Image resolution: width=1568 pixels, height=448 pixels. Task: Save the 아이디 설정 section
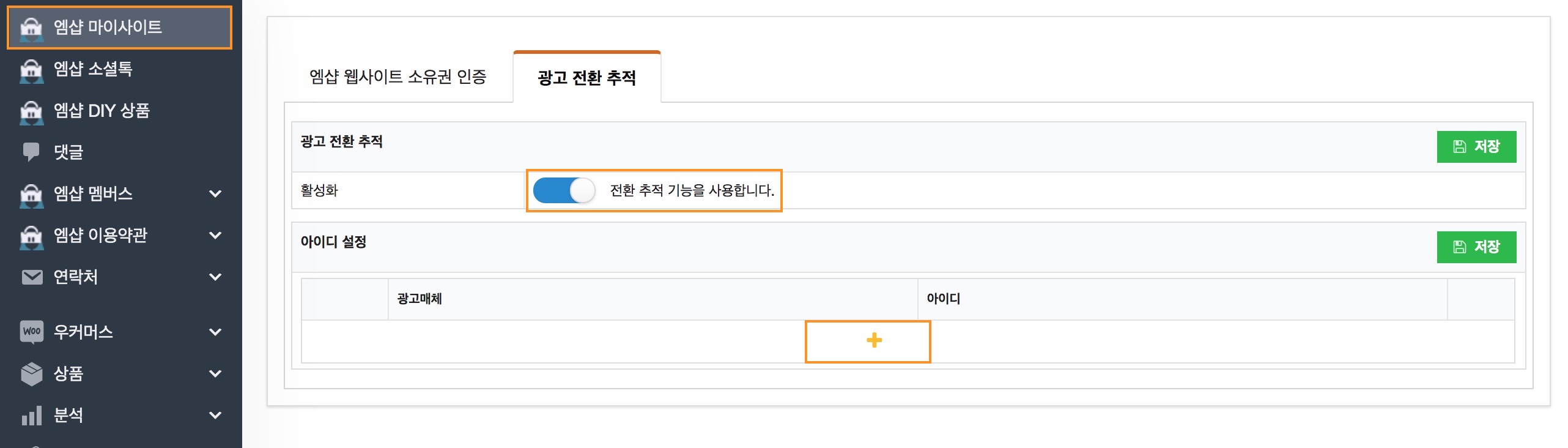tap(1476, 247)
